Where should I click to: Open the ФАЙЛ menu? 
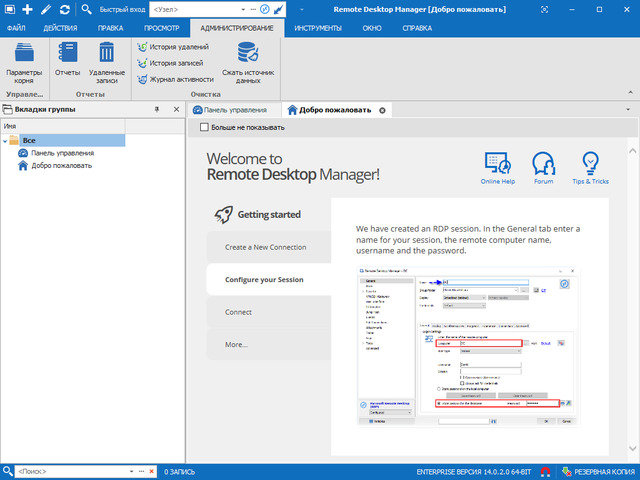coord(16,28)
